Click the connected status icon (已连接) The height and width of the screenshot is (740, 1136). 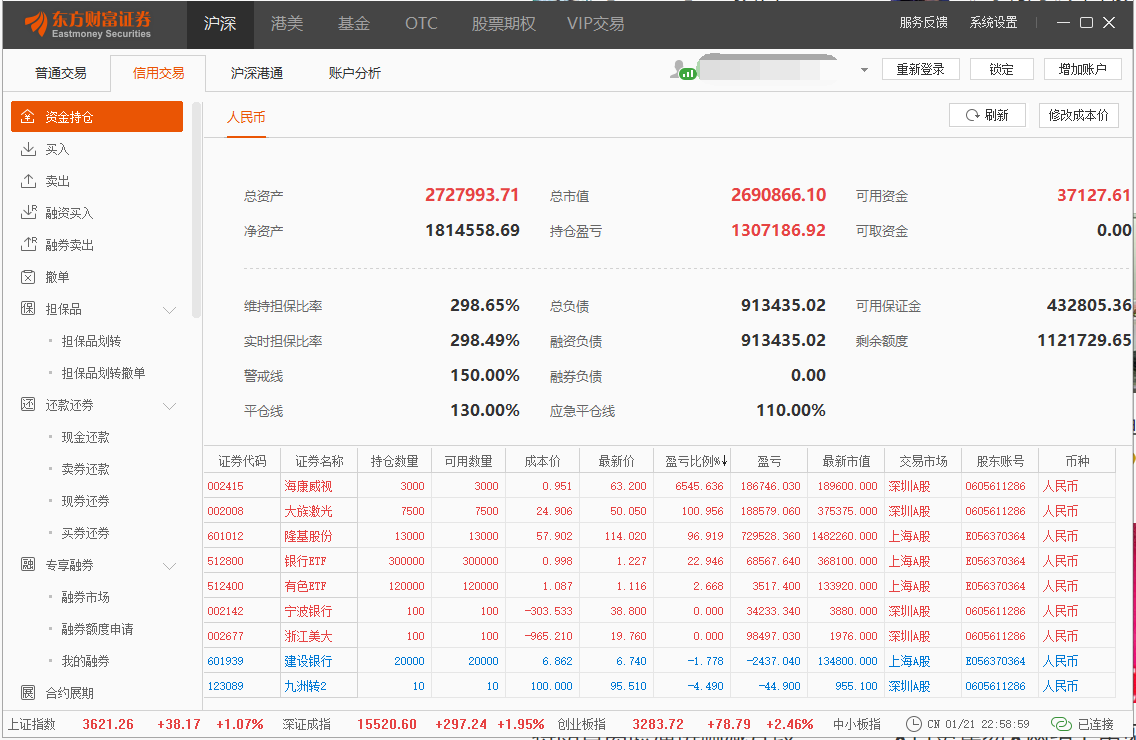(1061, 724)
